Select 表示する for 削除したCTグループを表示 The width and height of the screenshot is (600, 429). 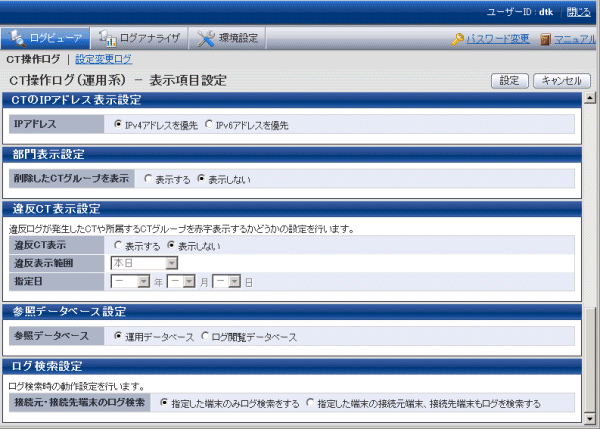(148, 179)
